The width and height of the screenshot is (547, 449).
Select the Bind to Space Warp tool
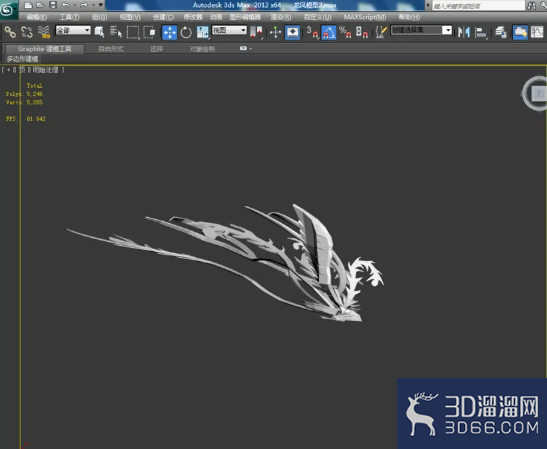tap(44, 32)
